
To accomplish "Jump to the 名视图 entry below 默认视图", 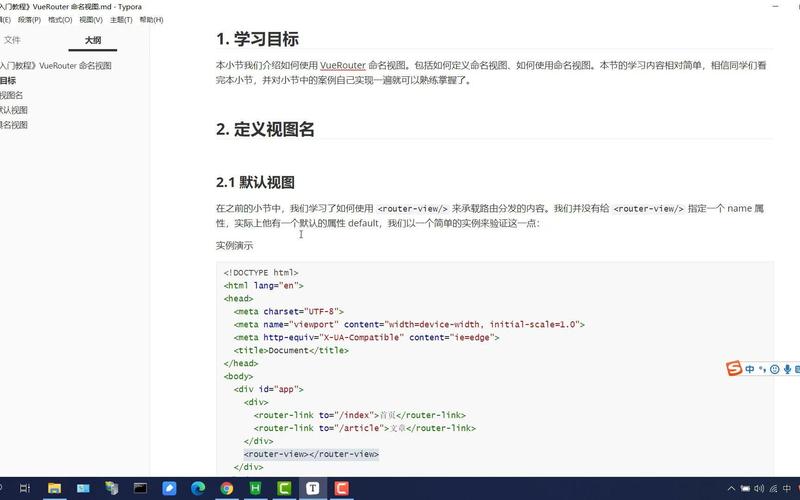I will 14,124.
